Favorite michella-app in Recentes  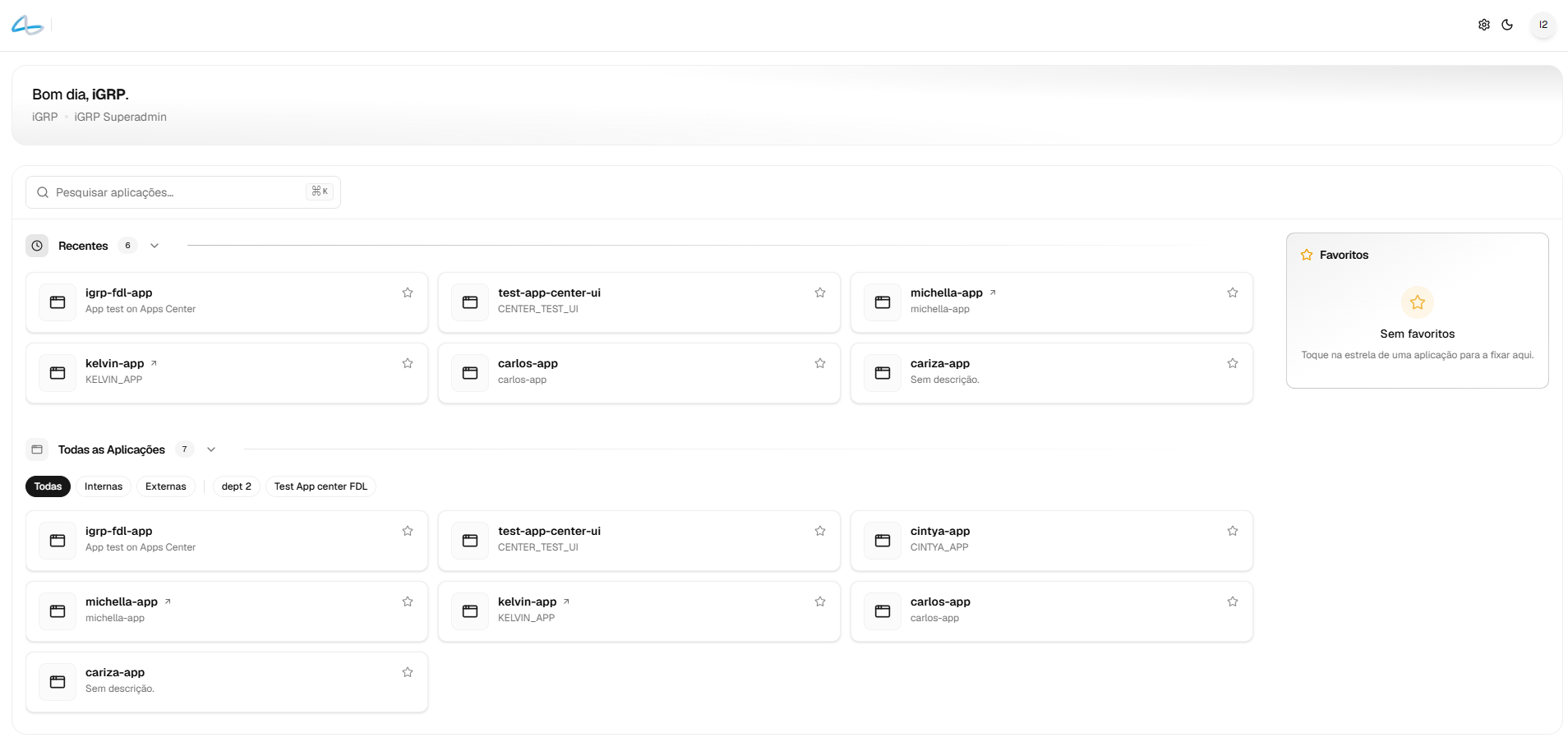(x=1233, y=293)
